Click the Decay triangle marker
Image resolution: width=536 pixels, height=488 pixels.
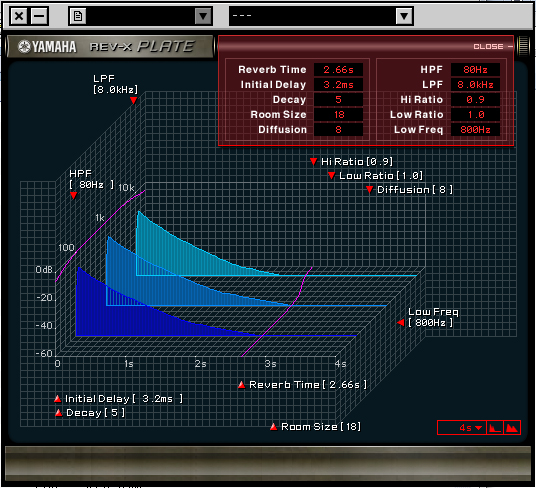pos(58,412)
